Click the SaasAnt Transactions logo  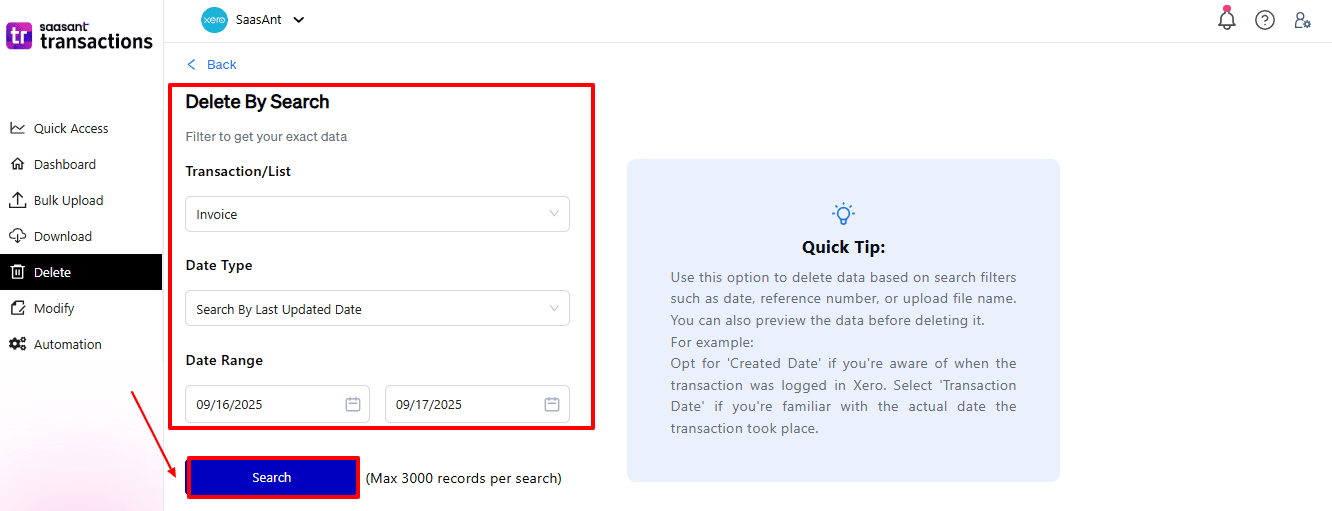[x=80, y=36]
